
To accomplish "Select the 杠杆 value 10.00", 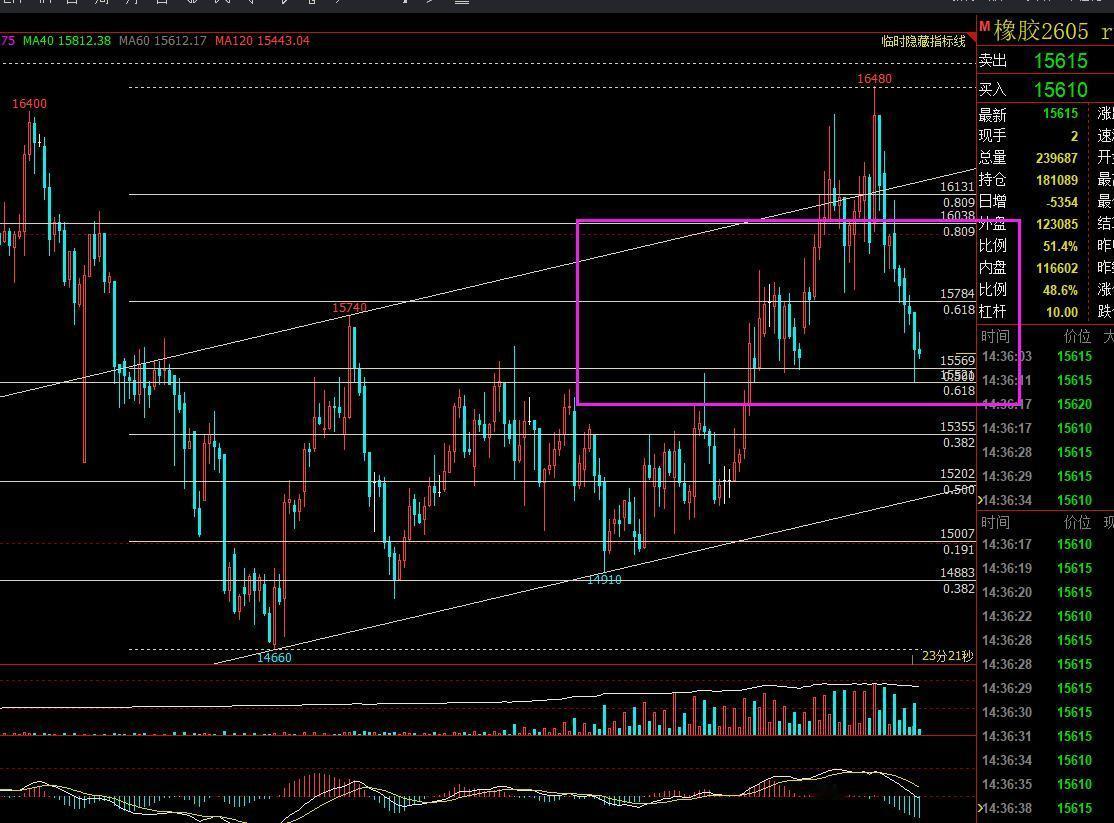I will [x=1061, y=312].
